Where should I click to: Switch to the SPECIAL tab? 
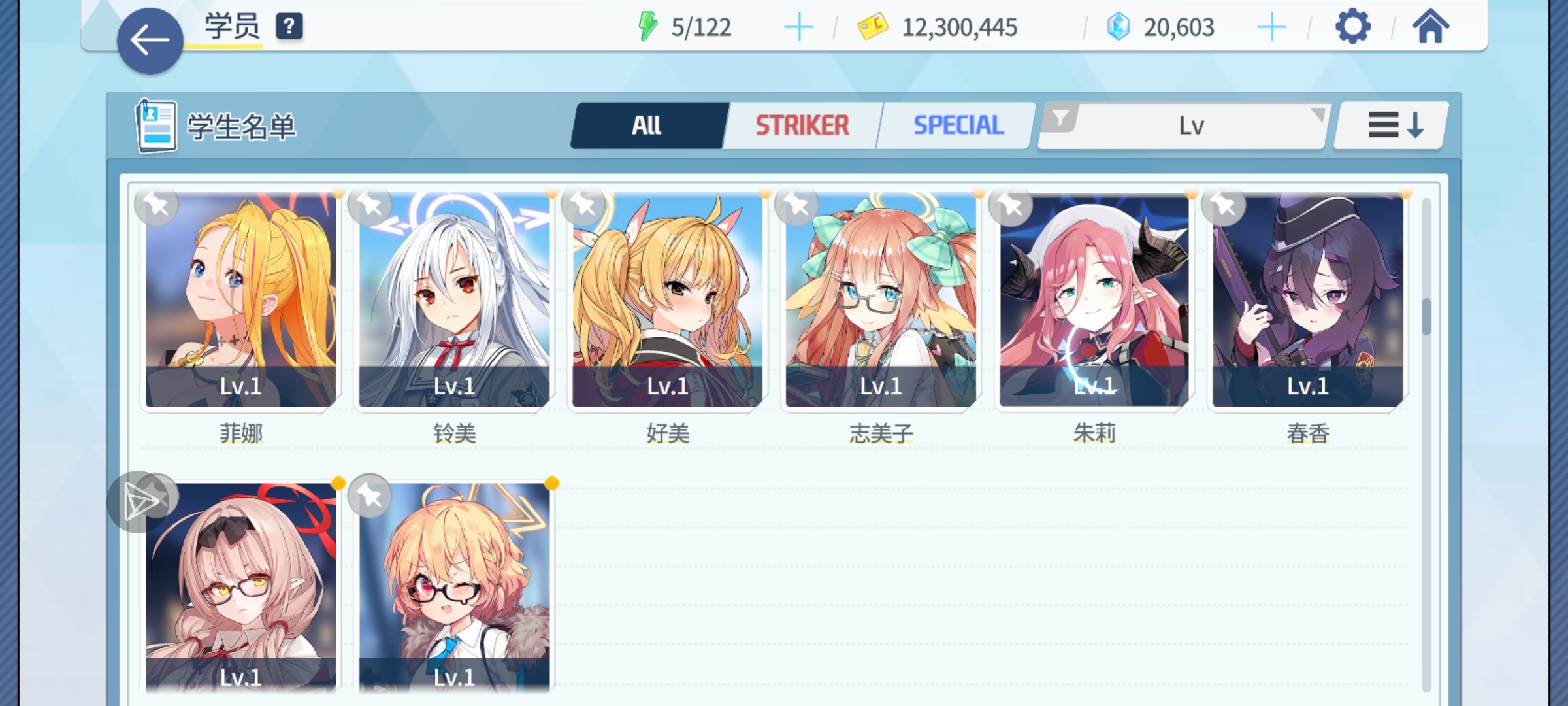[958, 125]
